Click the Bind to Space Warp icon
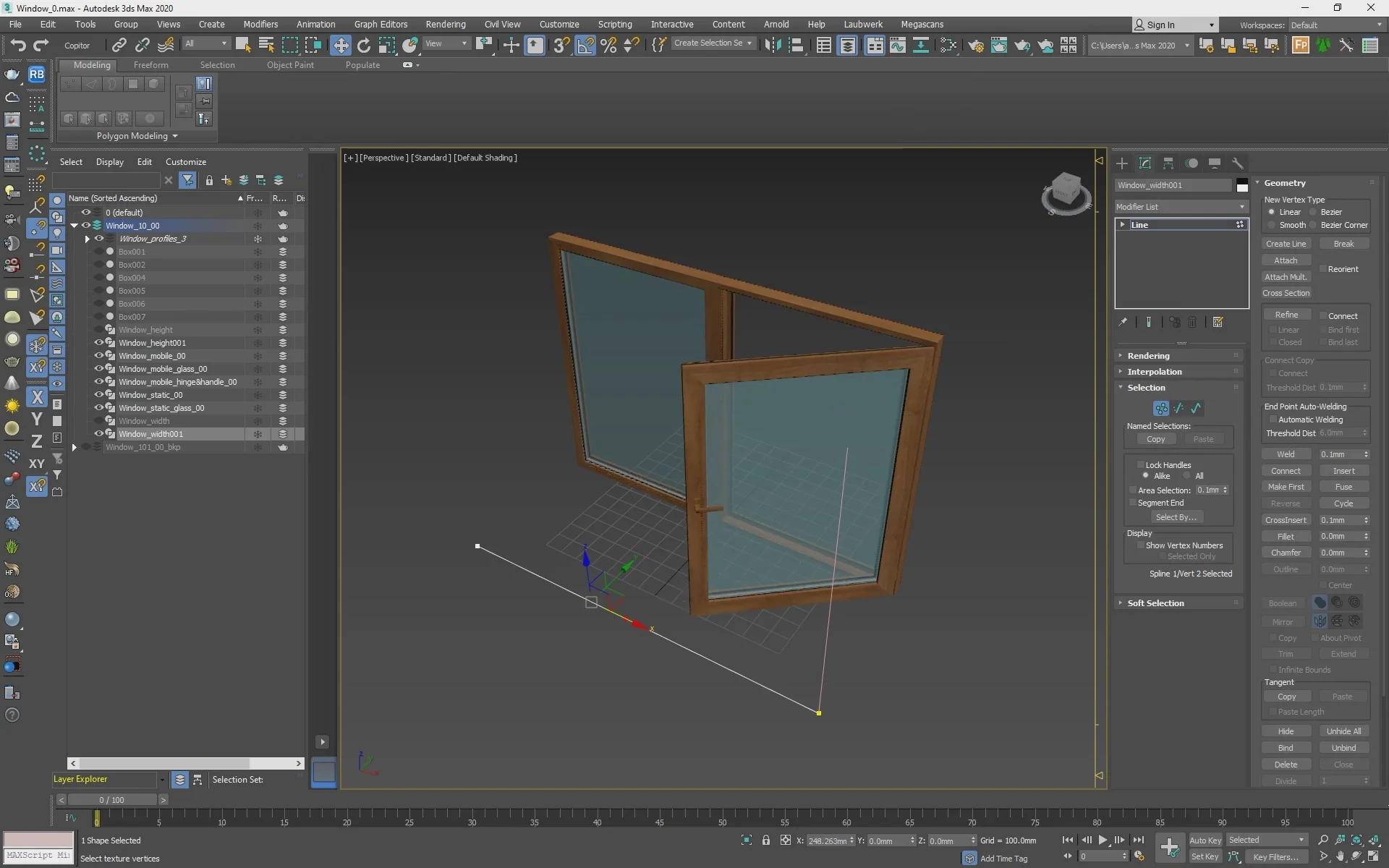The image size is (1389, 868). (166, 45)
